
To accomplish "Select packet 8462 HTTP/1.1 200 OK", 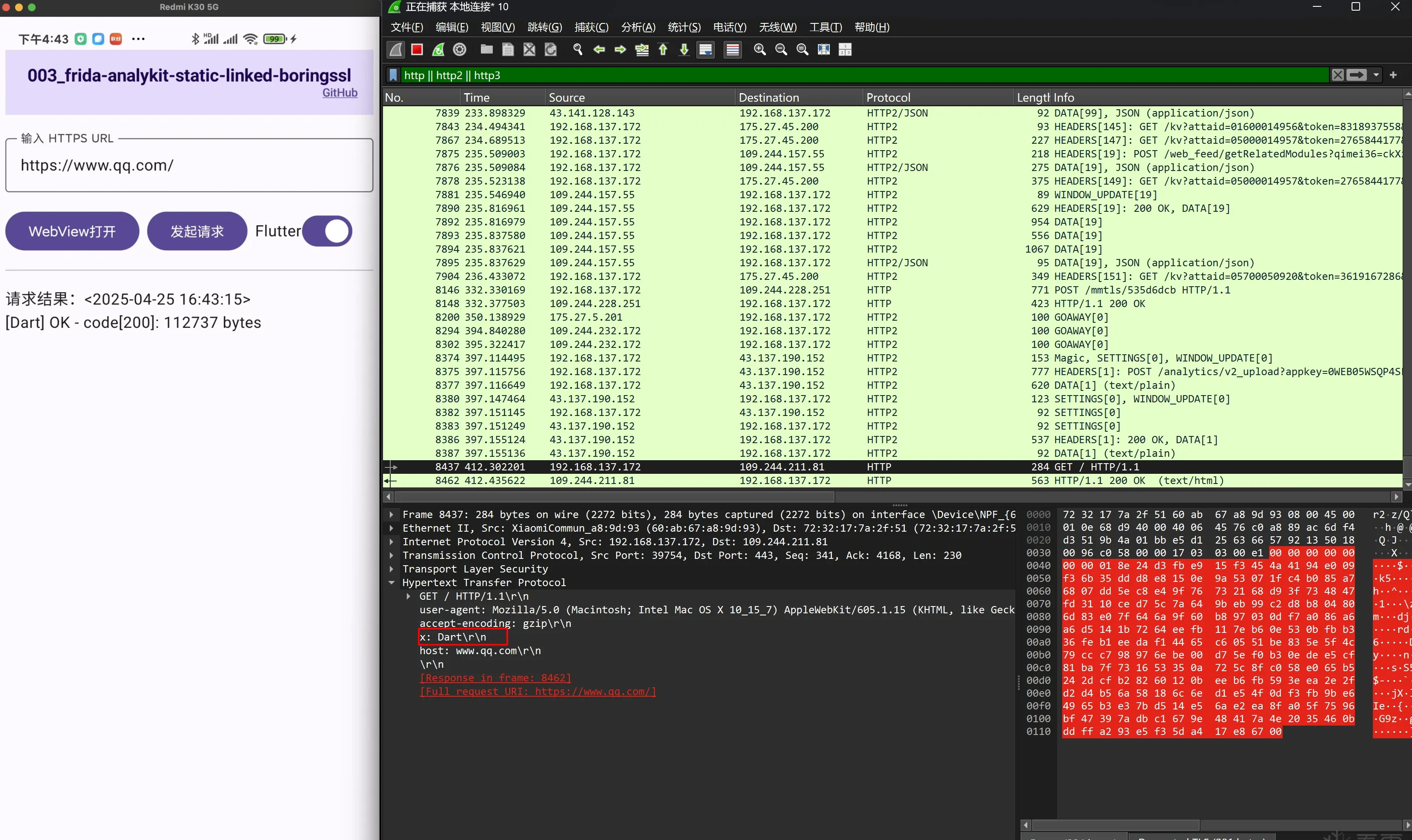I will (892, 481).
